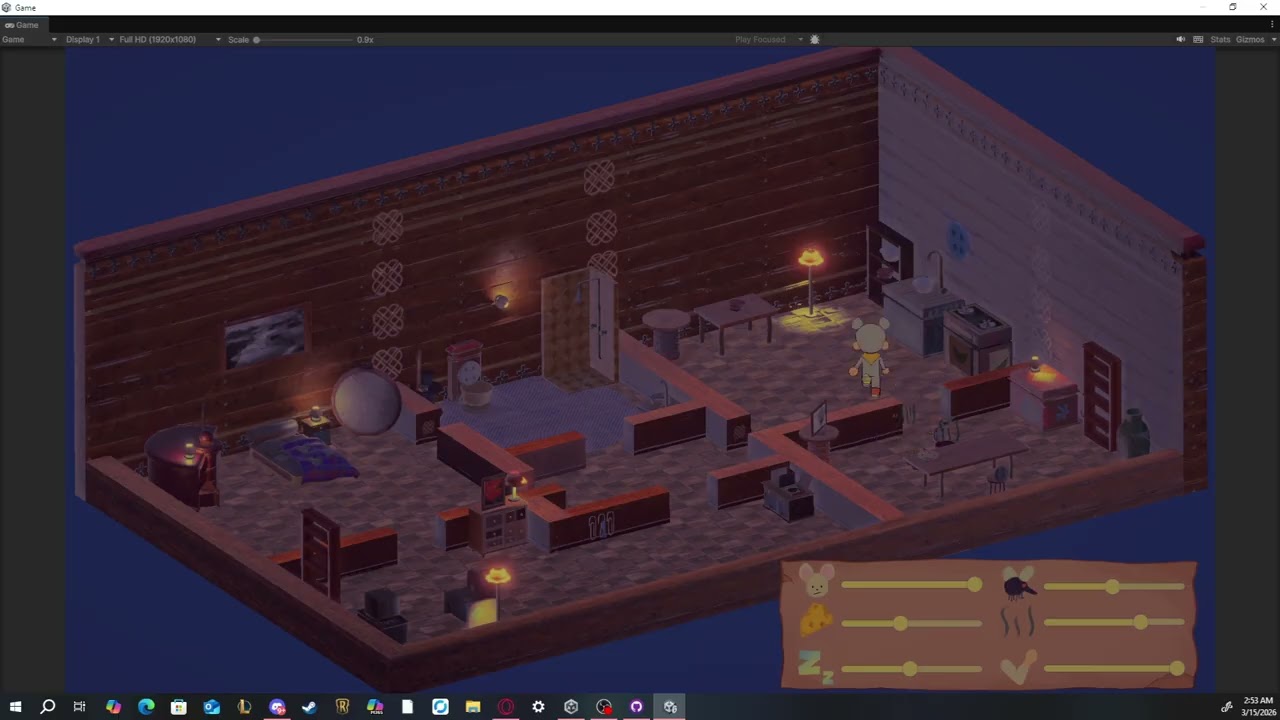Image resolution: width=1280 pixels, height=720 pixels.
Task: Open the Game window options menu
Action: click(1272, 25)
